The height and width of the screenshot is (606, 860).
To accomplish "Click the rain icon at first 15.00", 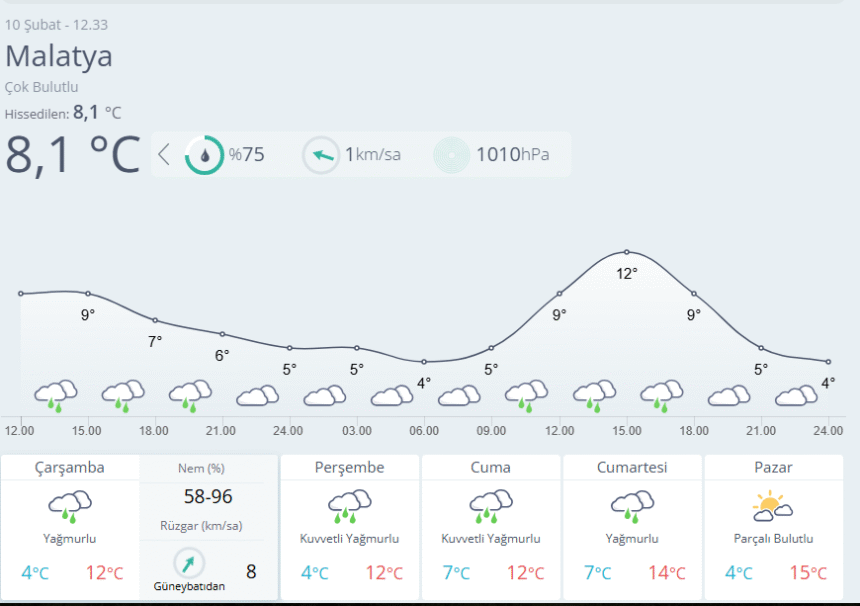I will 122,395.
